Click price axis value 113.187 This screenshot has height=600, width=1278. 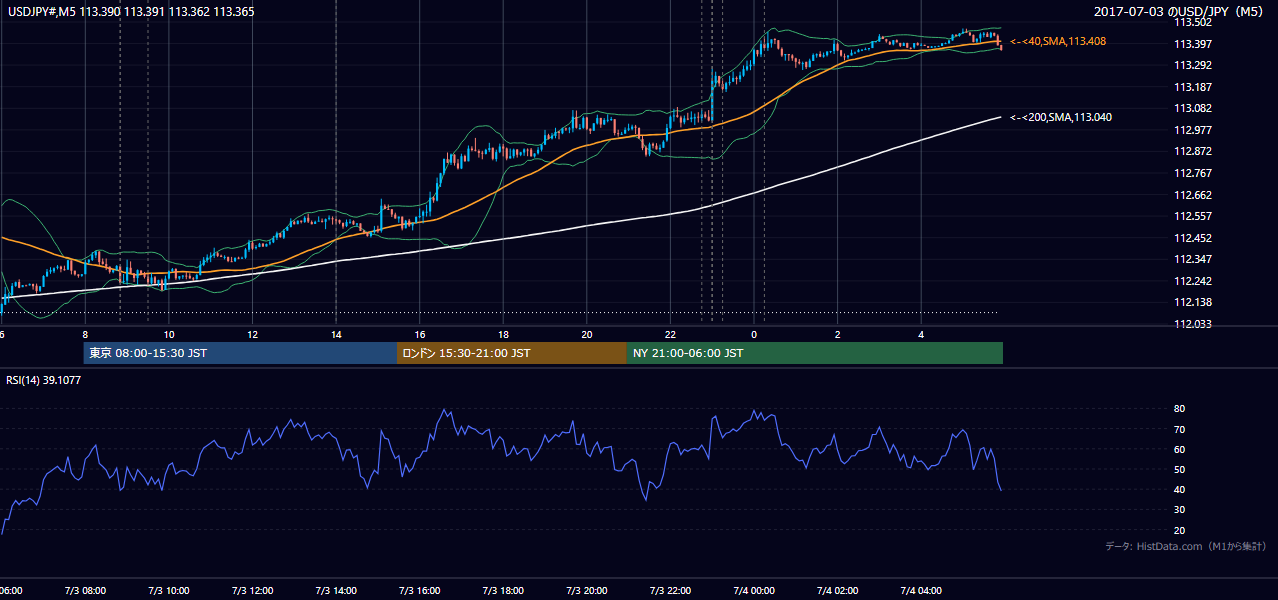(x=1192, y=87)
